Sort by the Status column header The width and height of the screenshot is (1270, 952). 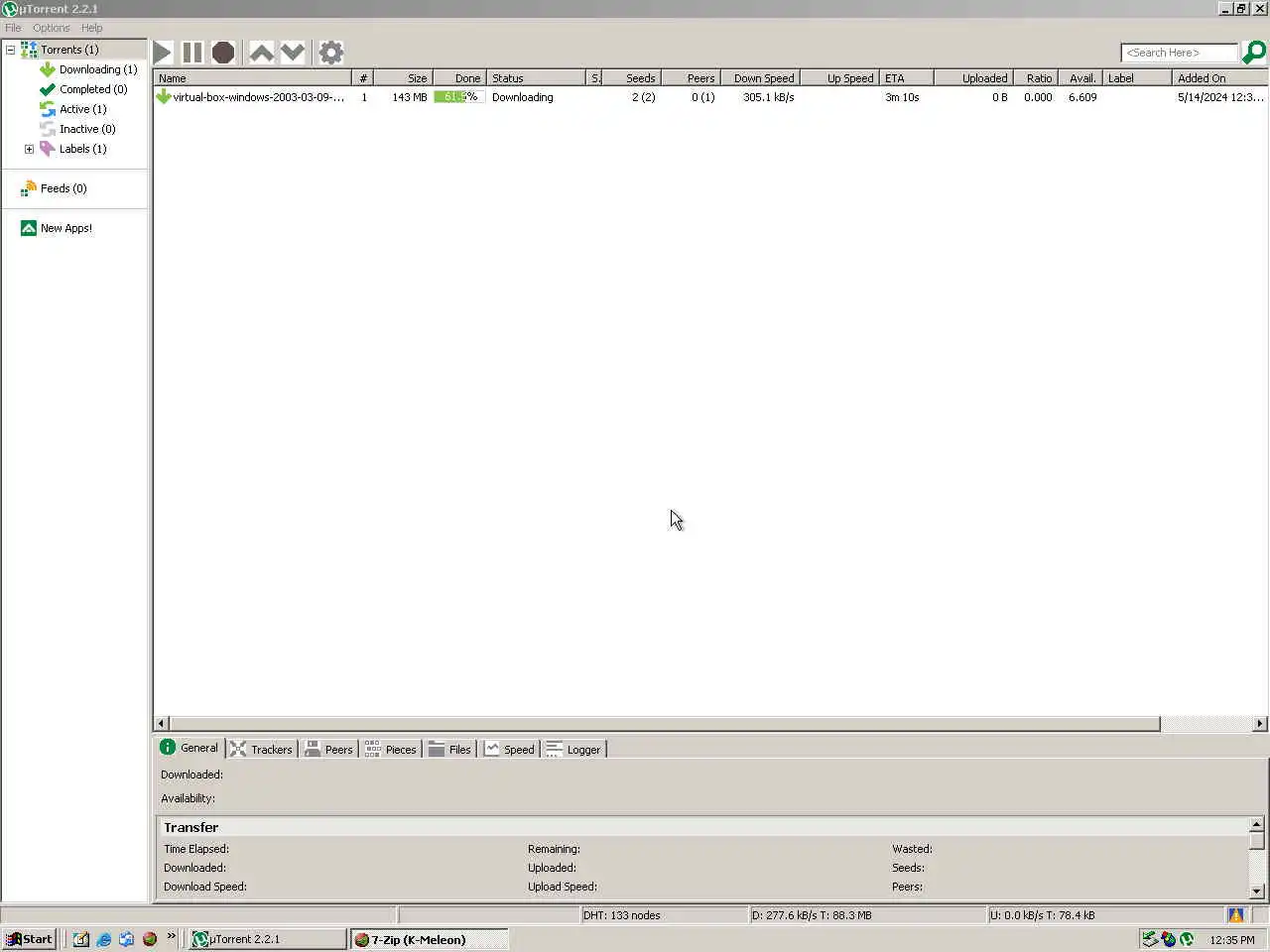[x=538, y=78]
